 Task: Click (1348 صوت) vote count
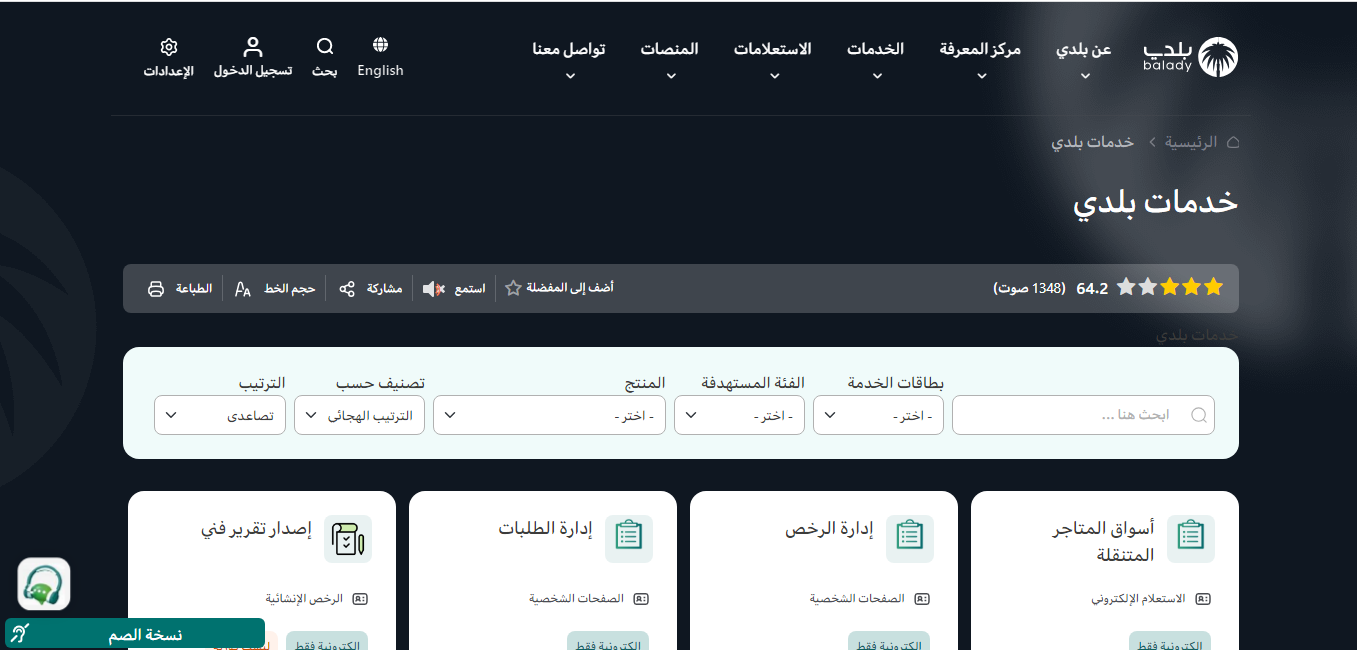tap(1029, 289)
